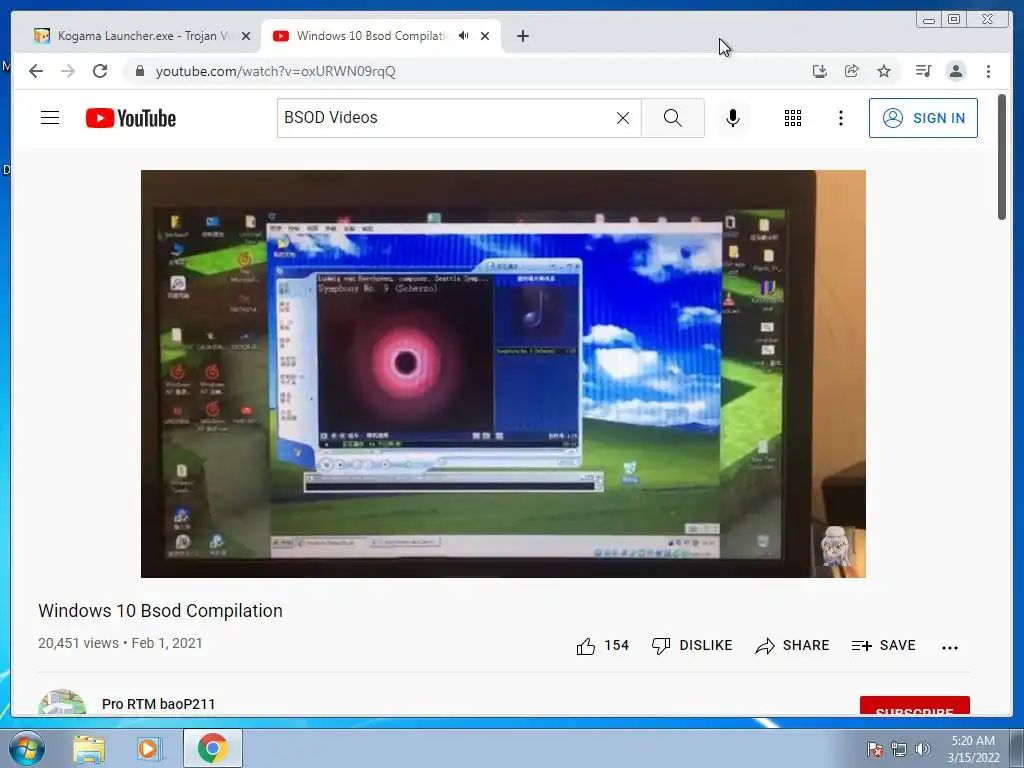Search with voice microphone
This screenshot has height=768, width=1024.
pos(733,118)
